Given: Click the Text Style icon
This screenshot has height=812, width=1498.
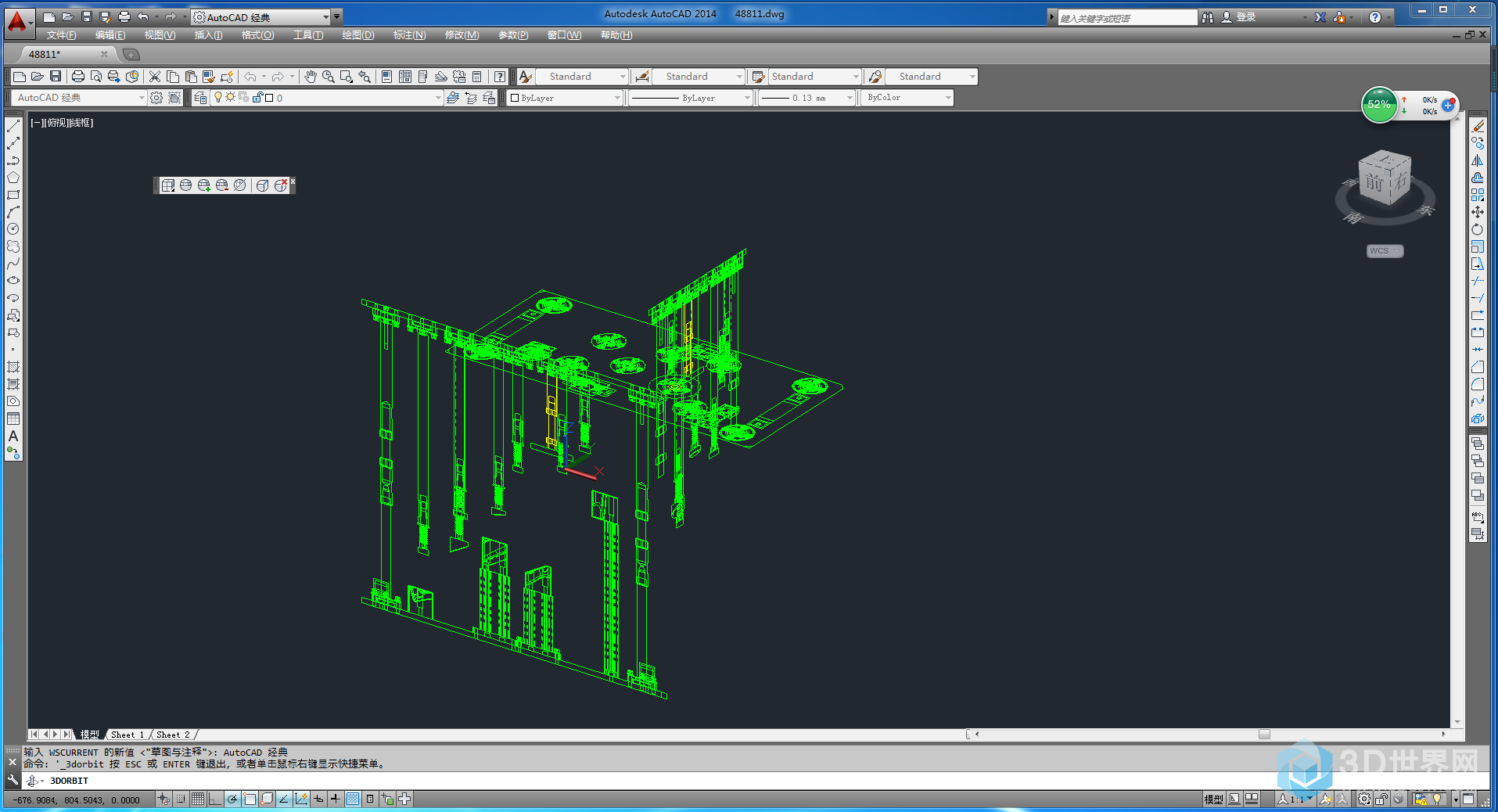Looking at the screenshot, I should pyautogui.click(x=526, y=77).
